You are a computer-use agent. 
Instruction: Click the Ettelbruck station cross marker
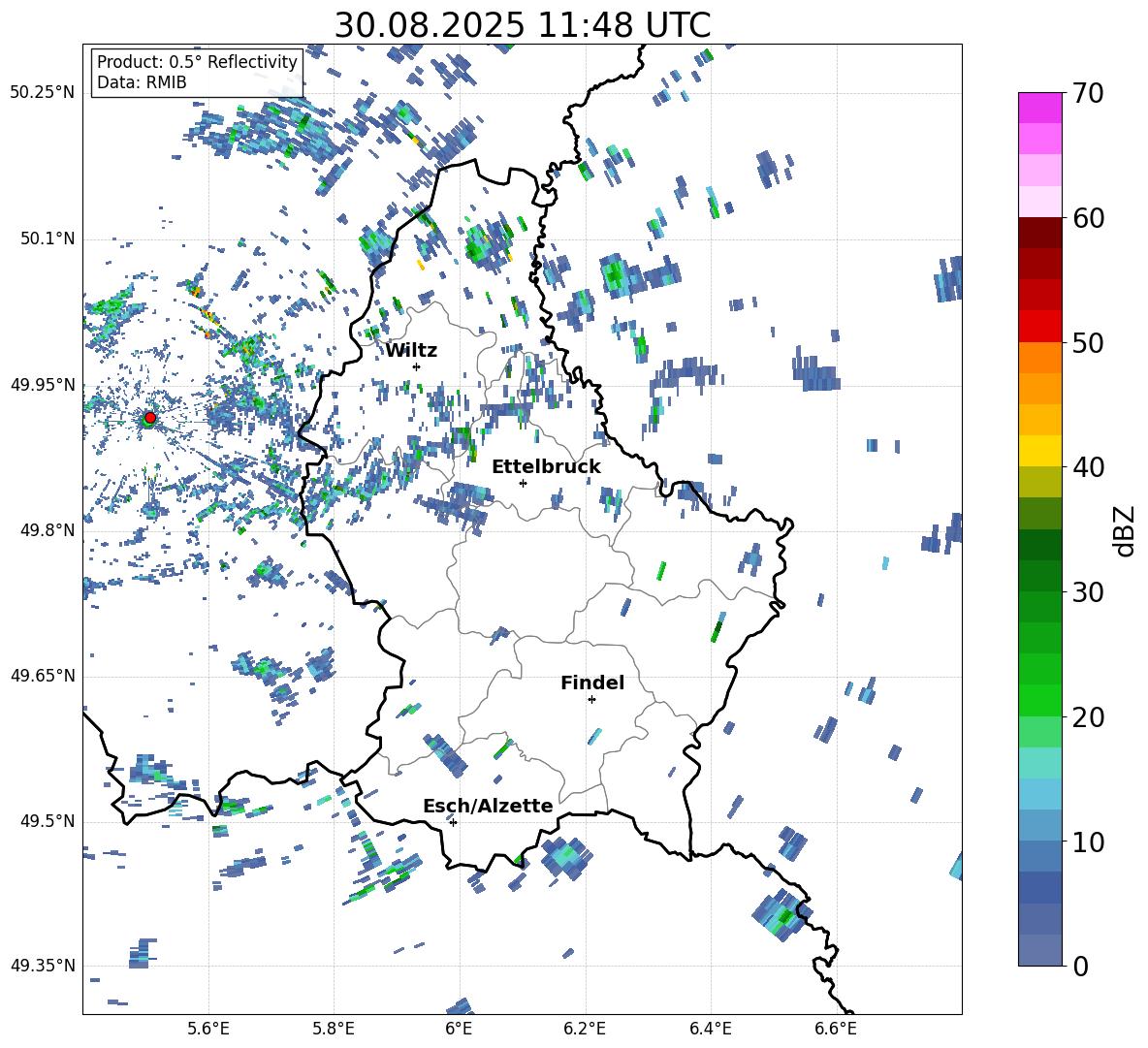523,483
